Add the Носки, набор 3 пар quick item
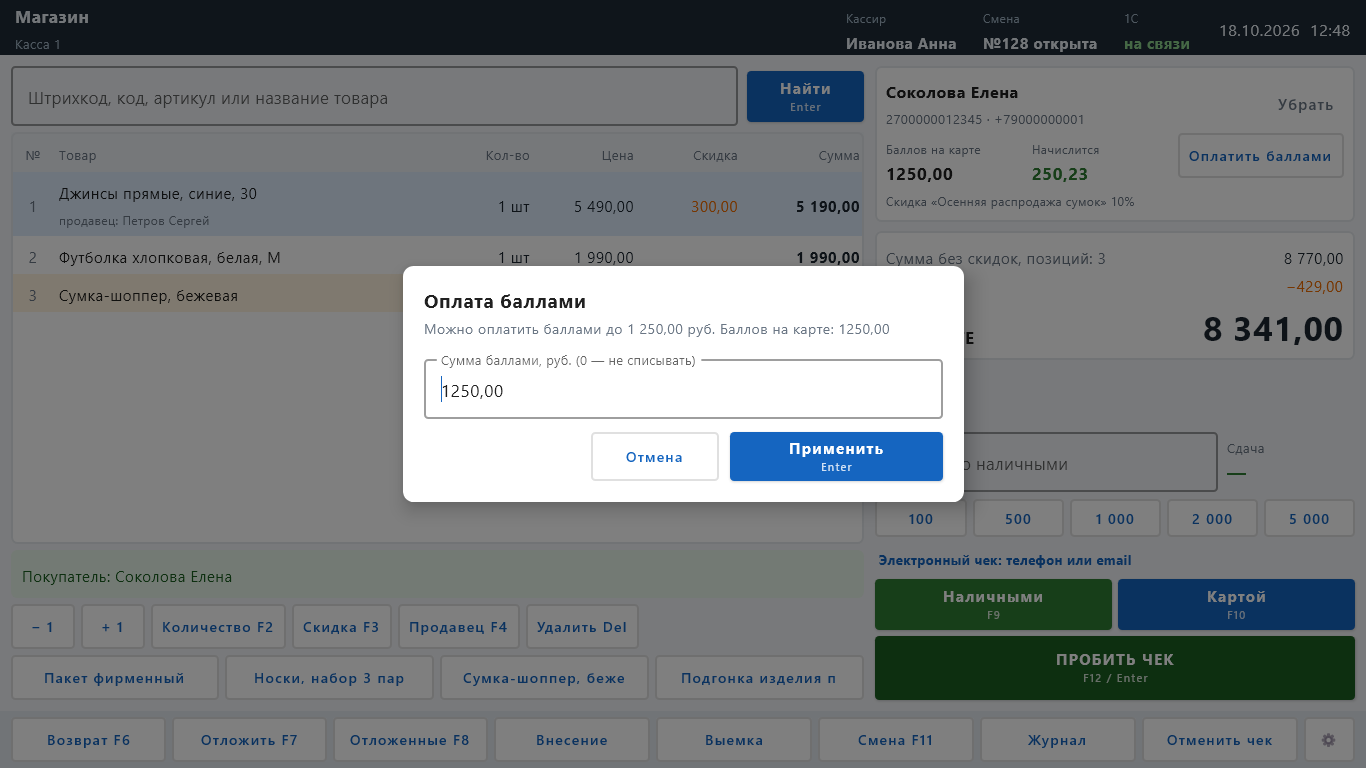 [329, 678]
